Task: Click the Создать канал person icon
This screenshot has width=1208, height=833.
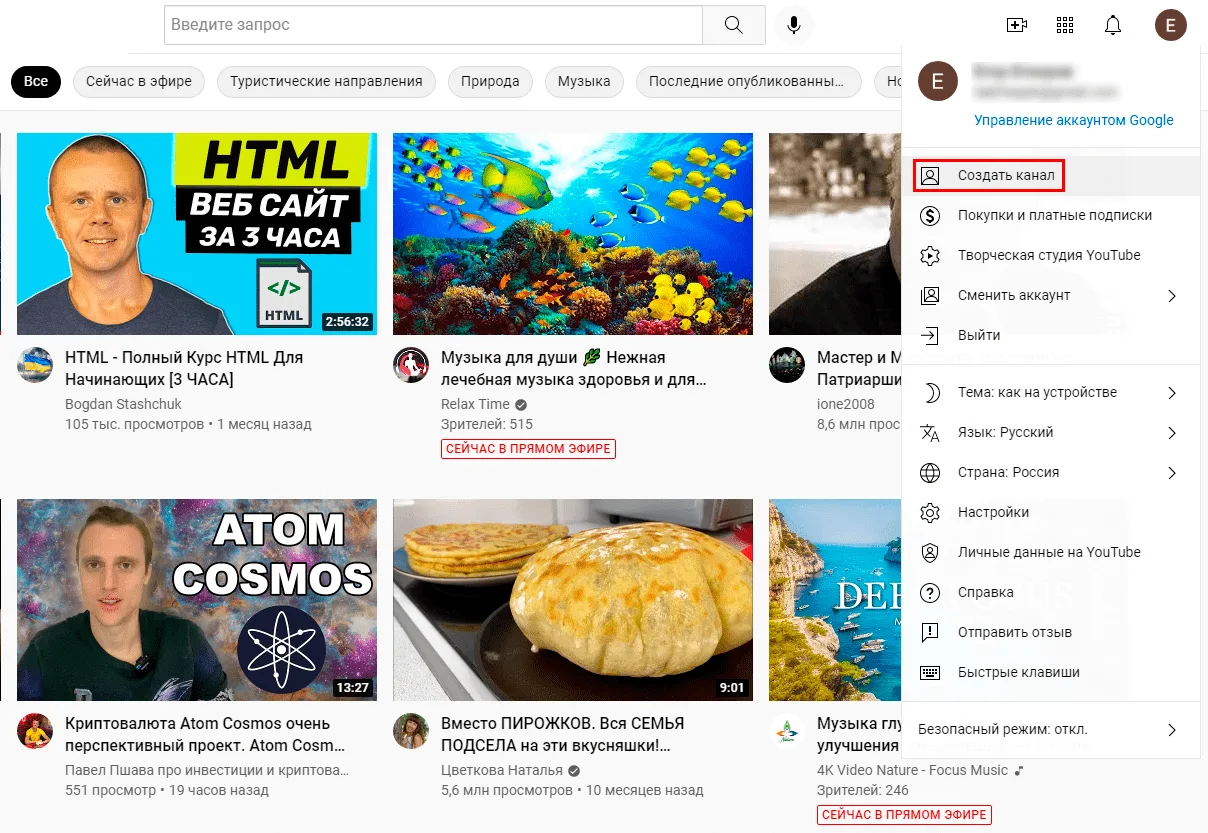Action: coord(930,176)
